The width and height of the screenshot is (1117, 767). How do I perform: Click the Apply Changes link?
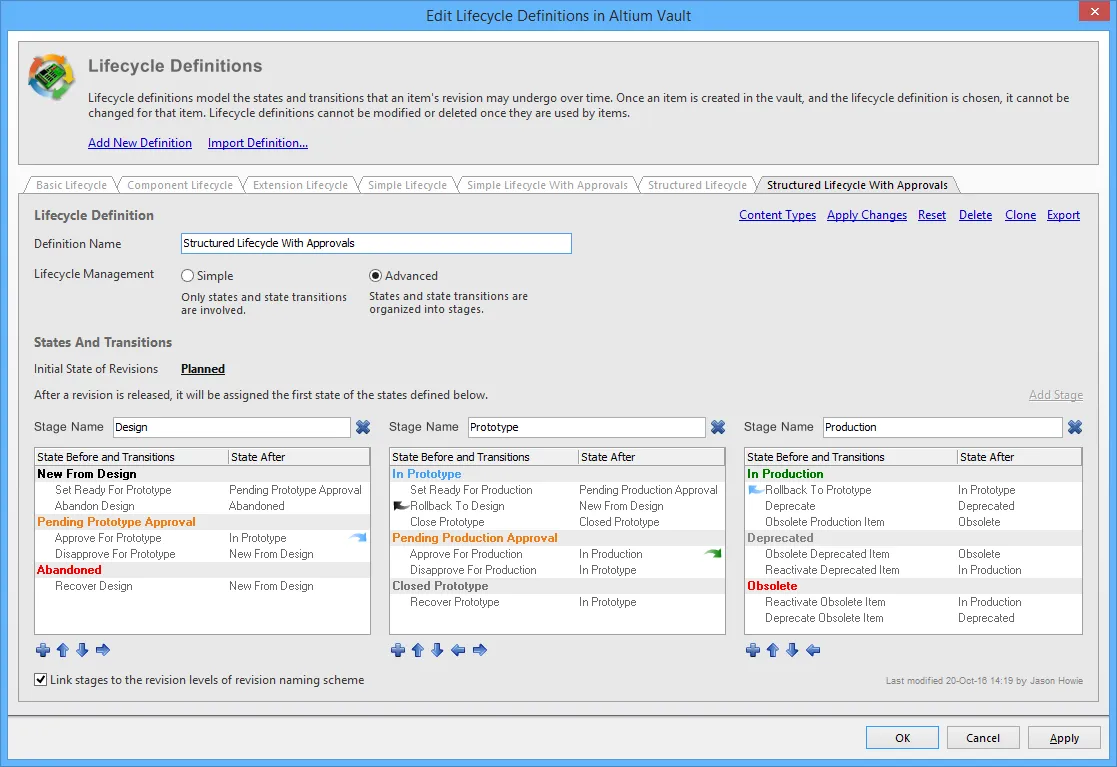point(867,215)
